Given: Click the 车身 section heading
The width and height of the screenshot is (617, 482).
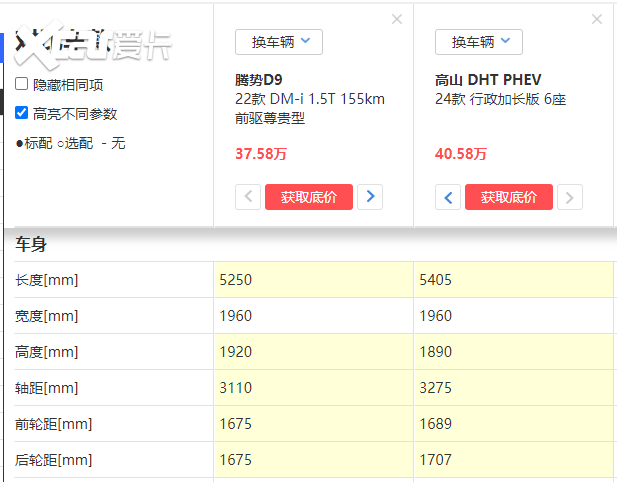Looking at the screenshot, I should 31,244.
